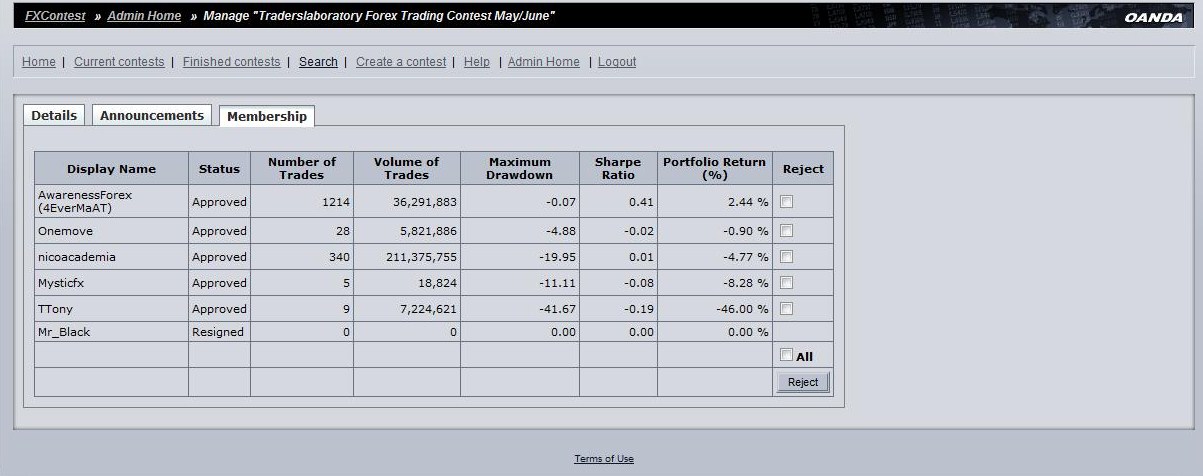Open the Announcements tab
The height and width of the screenshot is (476, 1203).
click(x=152, y=115)
